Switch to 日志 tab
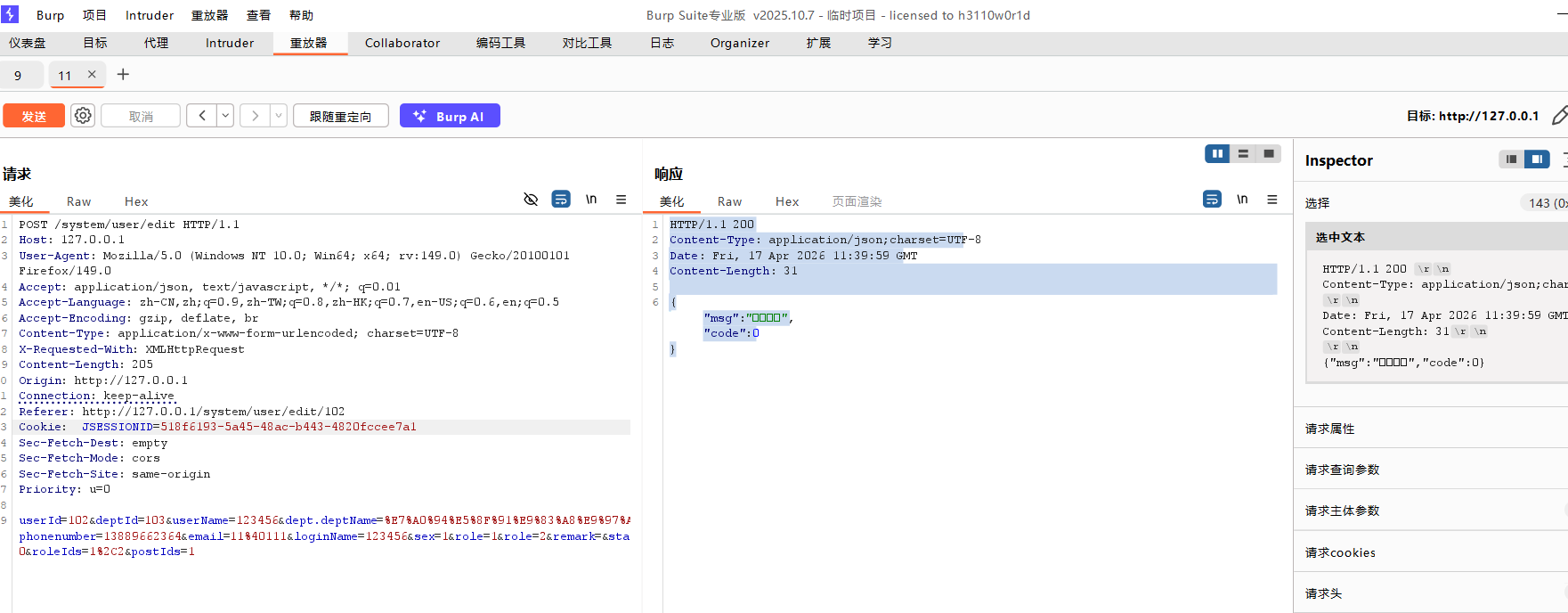The height and width of the screenshot is (613, 1568). point(662,43)
